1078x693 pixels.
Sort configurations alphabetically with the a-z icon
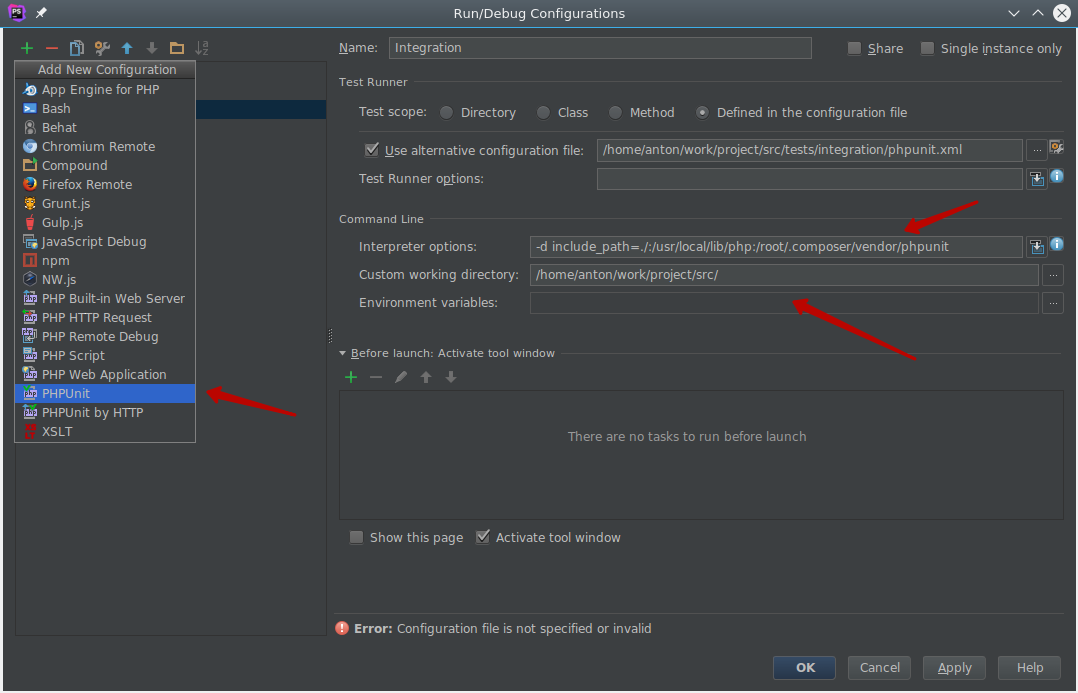[201, 48]
